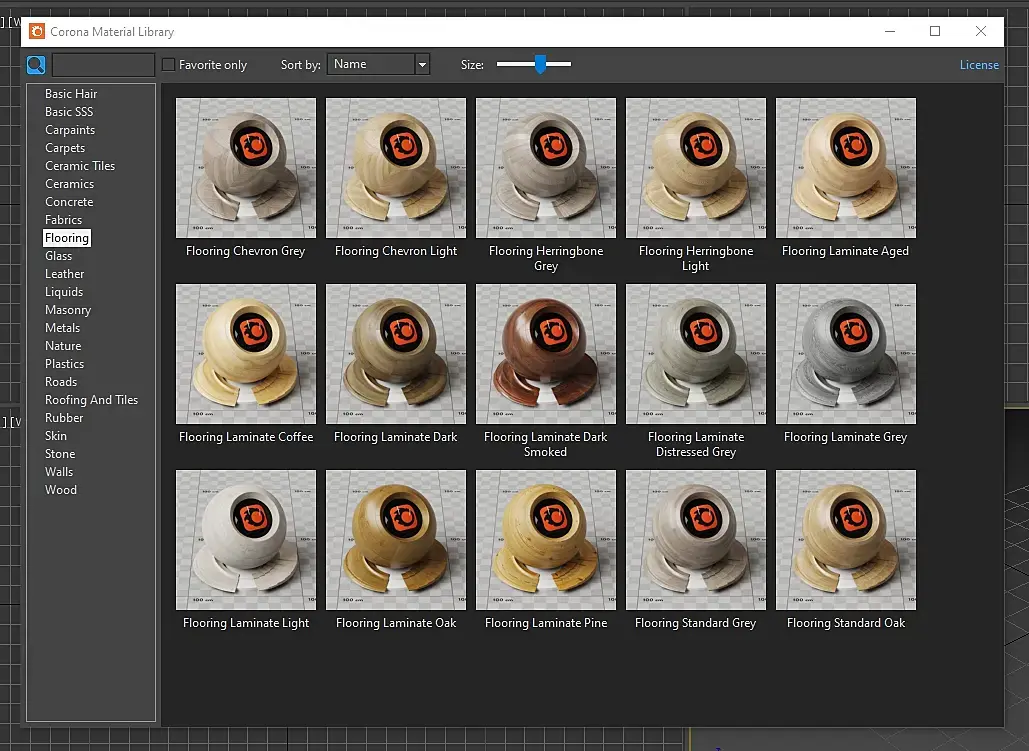Select Flooring Chevron Grey material thumbnail
Screen dimensions: 1029x751
246,168
